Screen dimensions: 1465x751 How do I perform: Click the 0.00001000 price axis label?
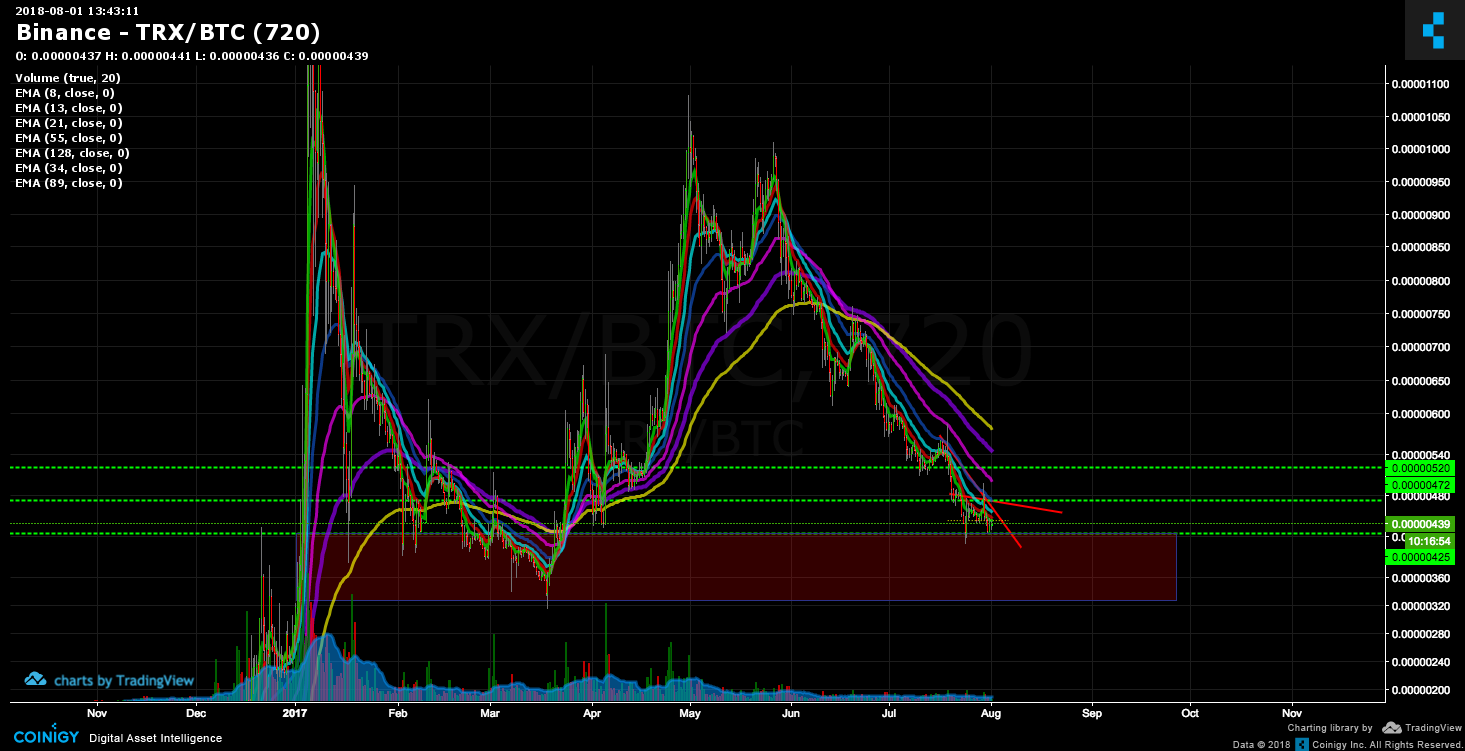[1420, 150]
